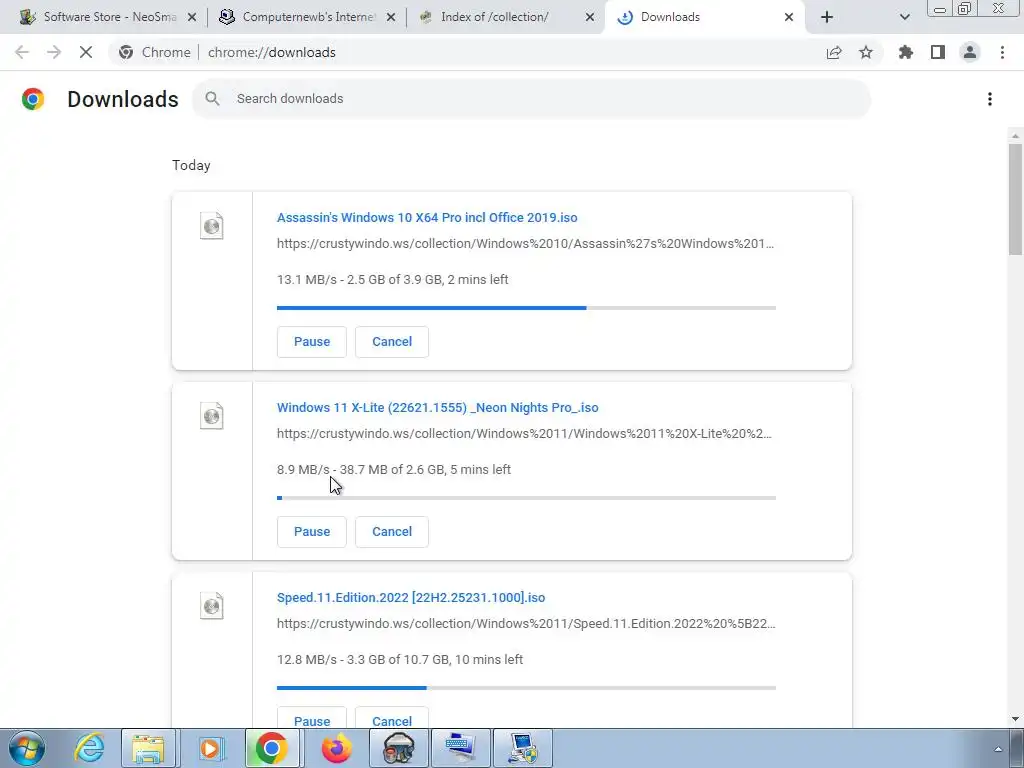The width and height of the screenshot is (1024, 768).
Task: Close the Computernewb's Internet tab
Action: point(391,17)
